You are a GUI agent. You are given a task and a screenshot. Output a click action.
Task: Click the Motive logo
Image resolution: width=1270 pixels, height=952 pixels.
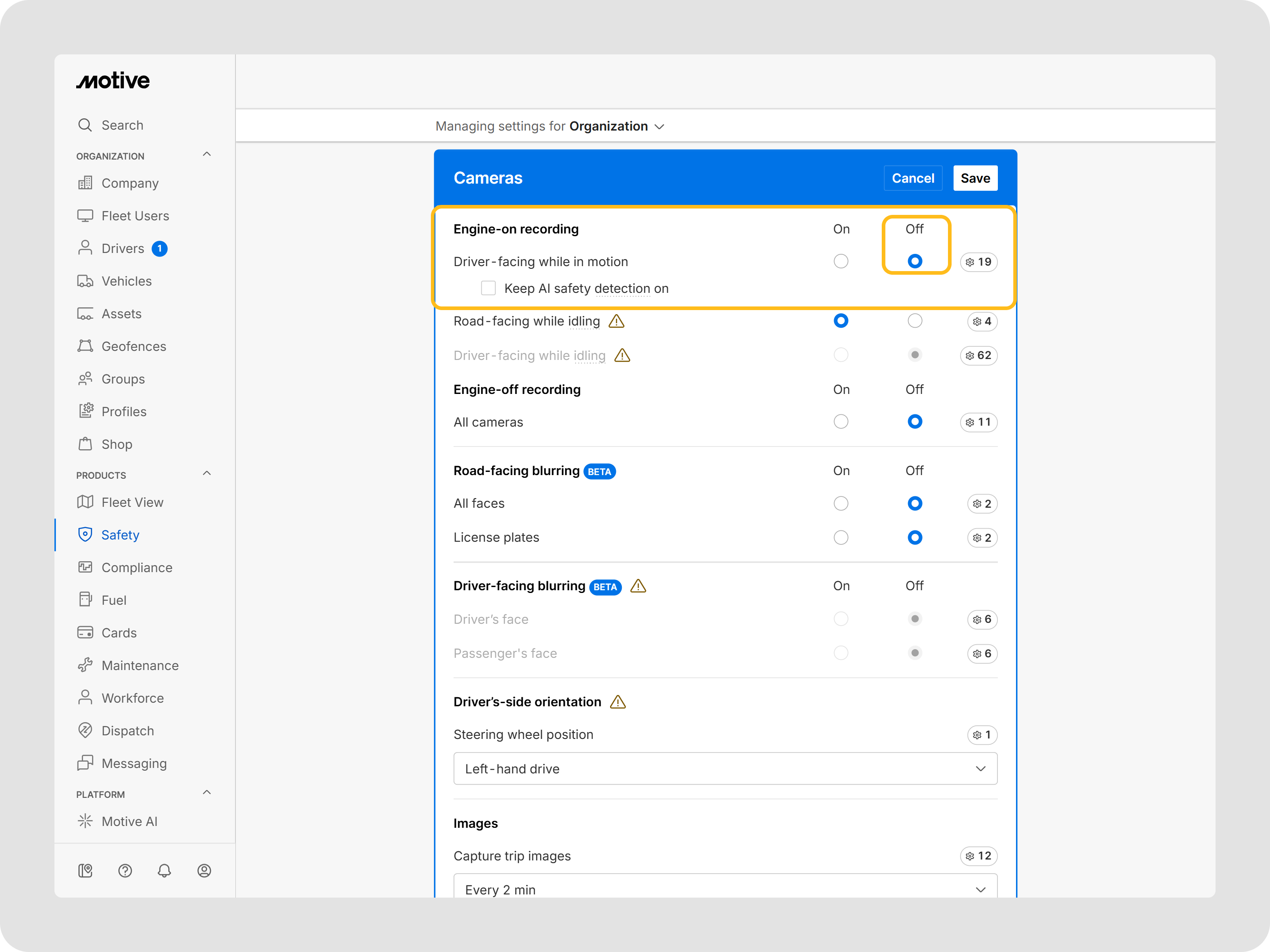click(113, 81)
